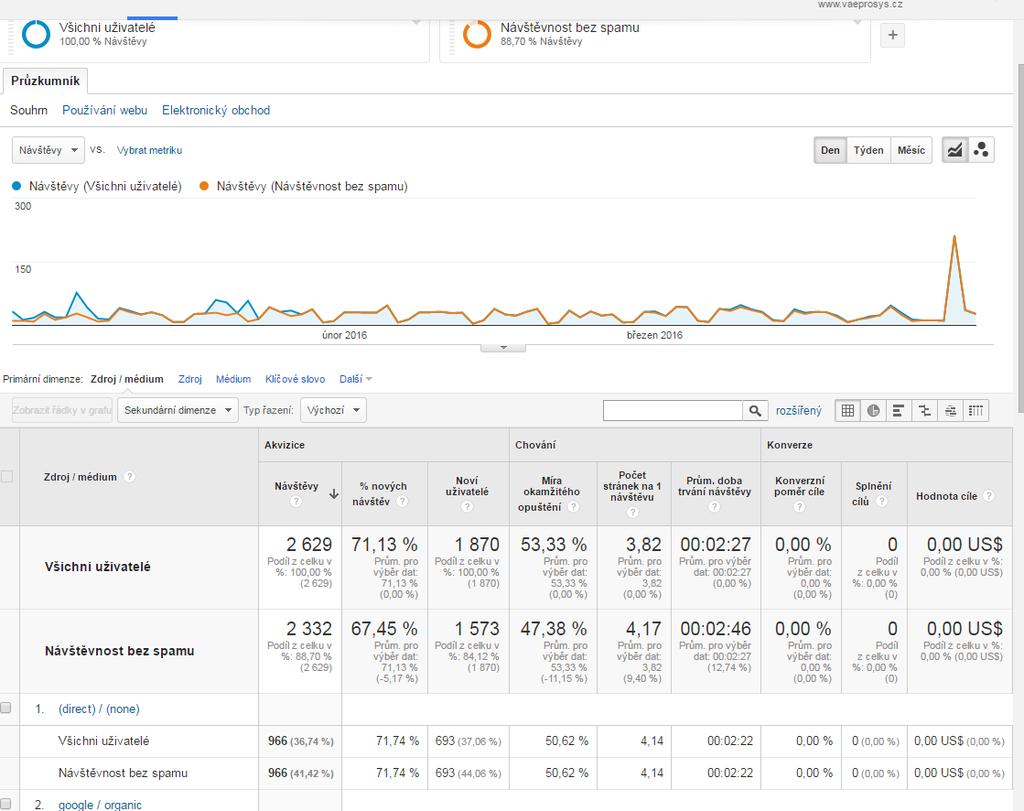
Task: Open the Průzkumník tab
Action: tap(45, 81)
